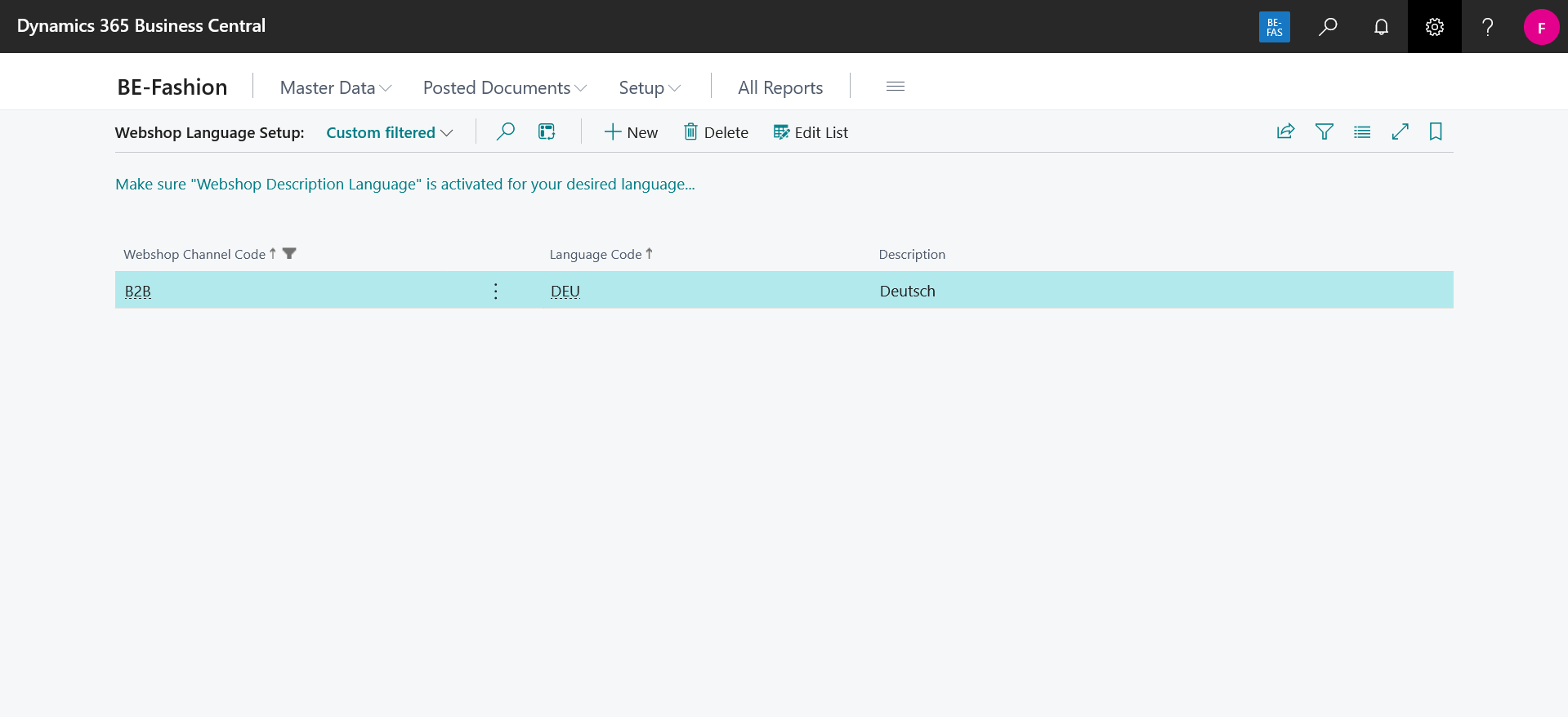Sort by Webshop Channel Code column
1568x717 pixels.
tap(194, 254)
